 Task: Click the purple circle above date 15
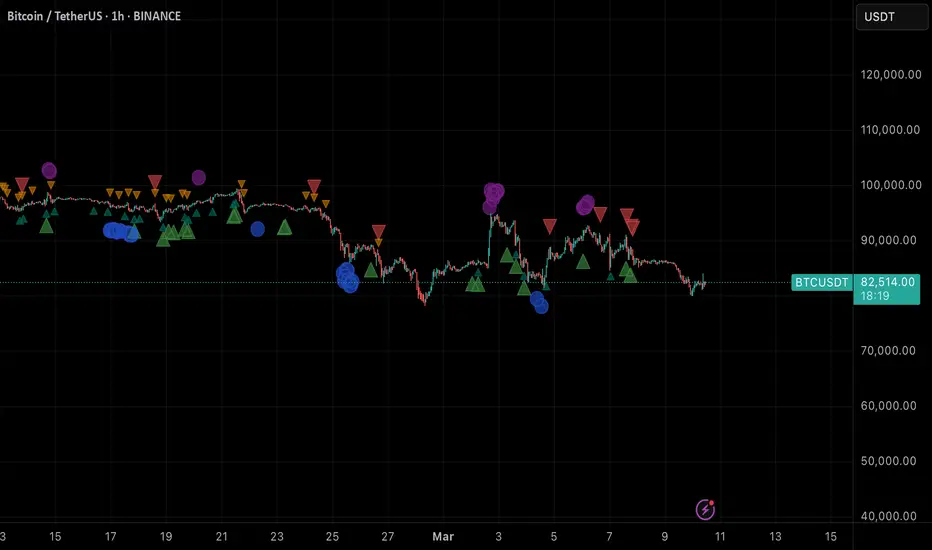pos(49,171)
